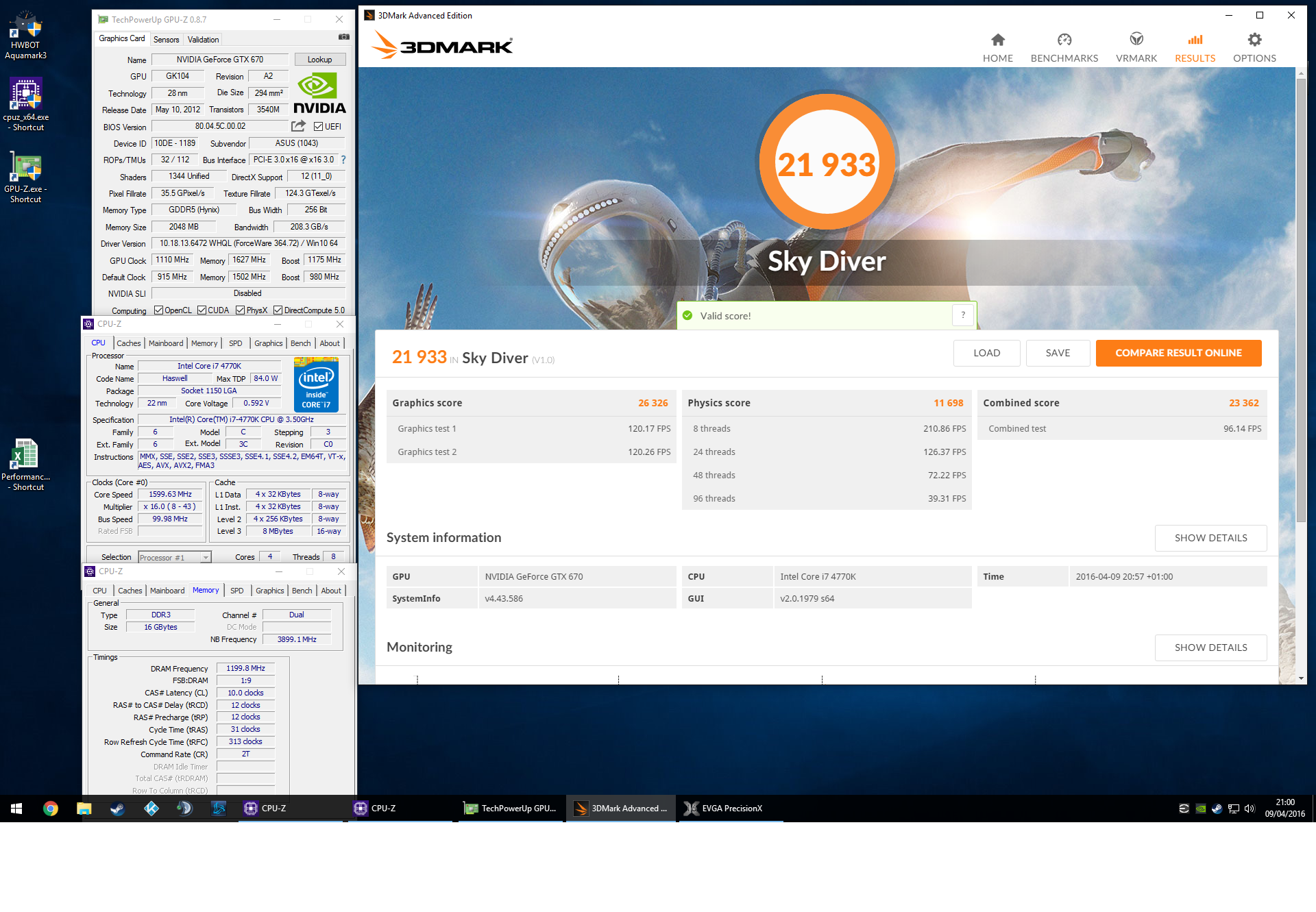Show details for Monitoring
Viewport: 1316px width, 912px height.
[1210, 648]
